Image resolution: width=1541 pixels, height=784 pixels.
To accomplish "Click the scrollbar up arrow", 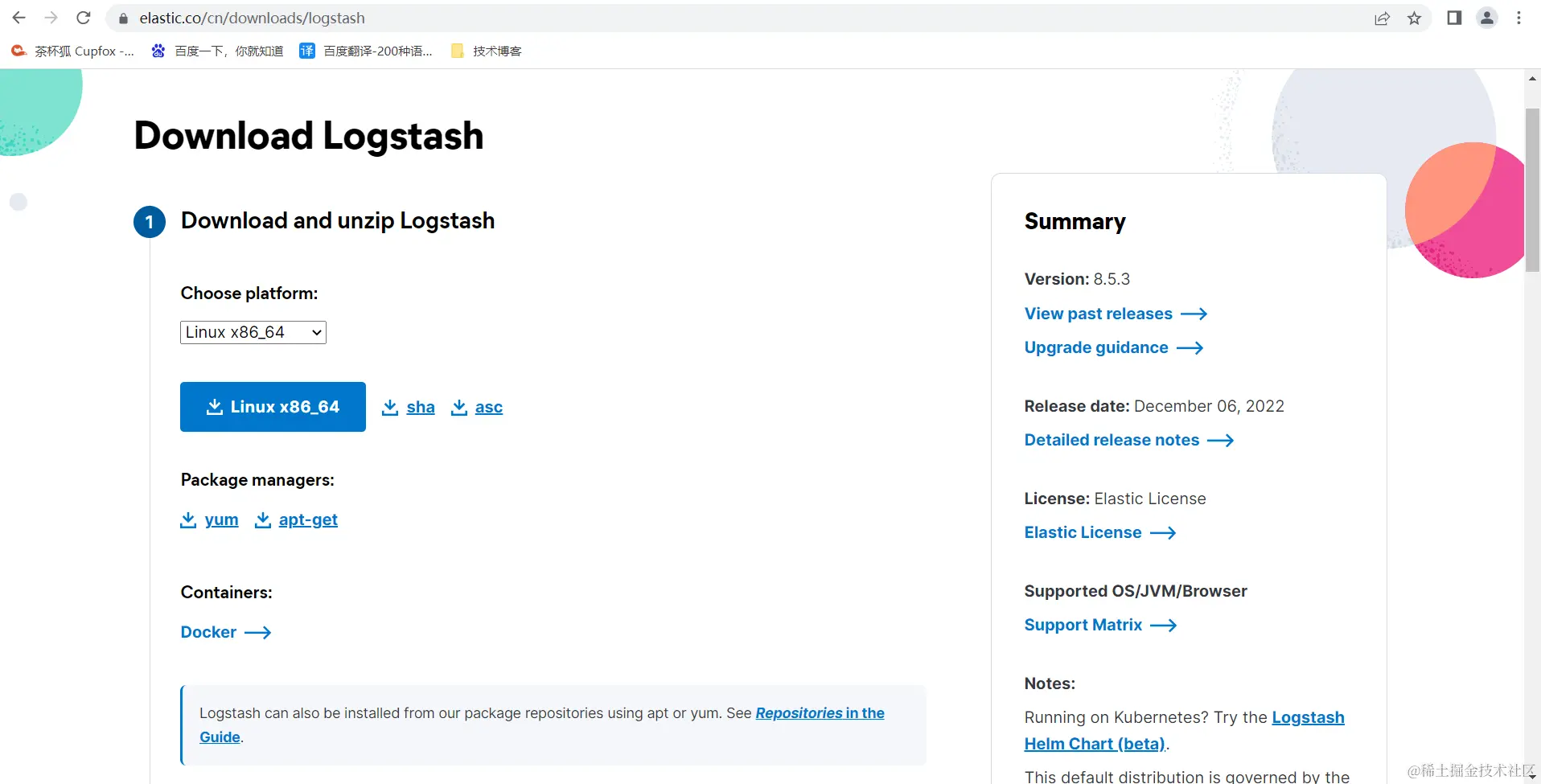I will tap(1532, 78).
